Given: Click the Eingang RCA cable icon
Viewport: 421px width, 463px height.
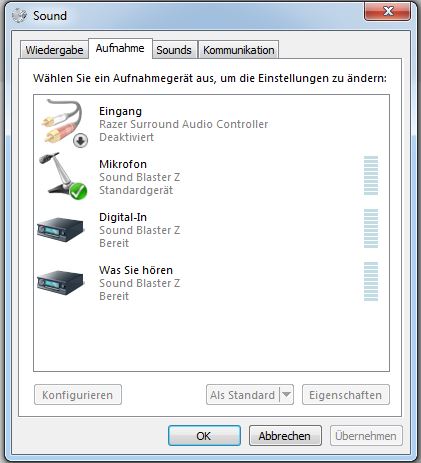Looking at the screenshot, I should point(64,123).
